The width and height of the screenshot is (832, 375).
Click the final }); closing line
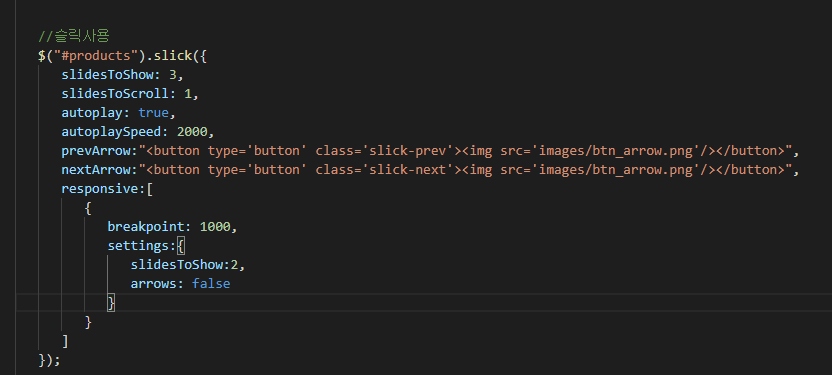[50, 360]
